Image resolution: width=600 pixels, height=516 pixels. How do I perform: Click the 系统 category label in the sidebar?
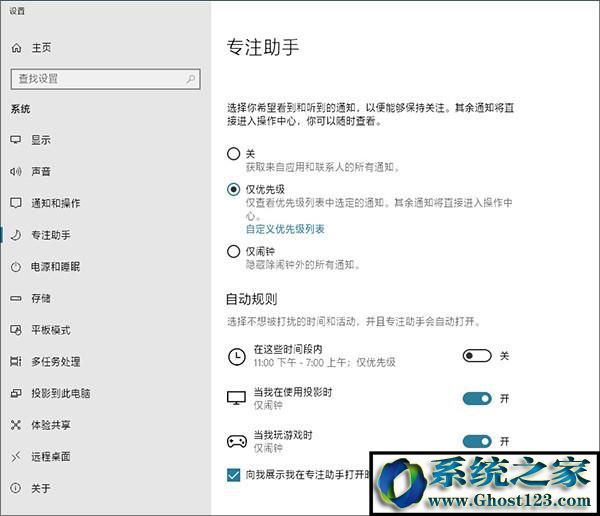(x=20, y=109)
